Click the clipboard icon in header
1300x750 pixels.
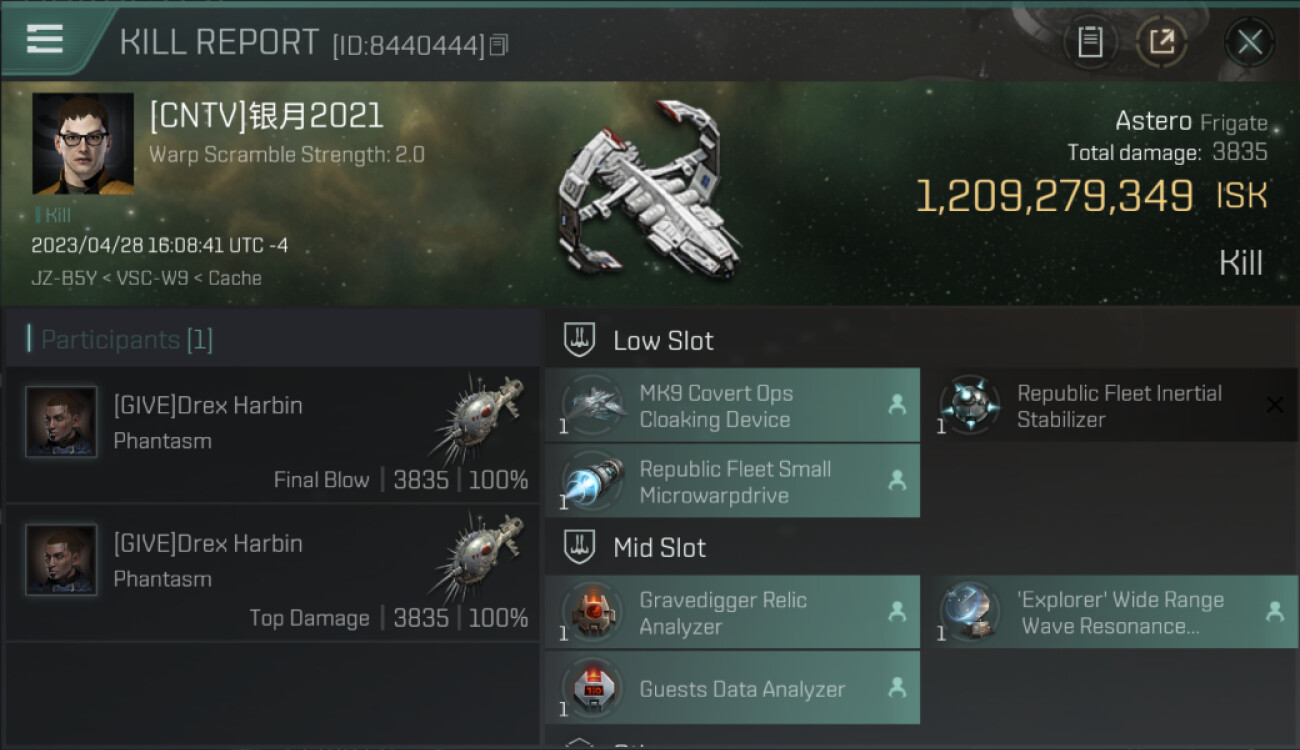click(1089, 42)
